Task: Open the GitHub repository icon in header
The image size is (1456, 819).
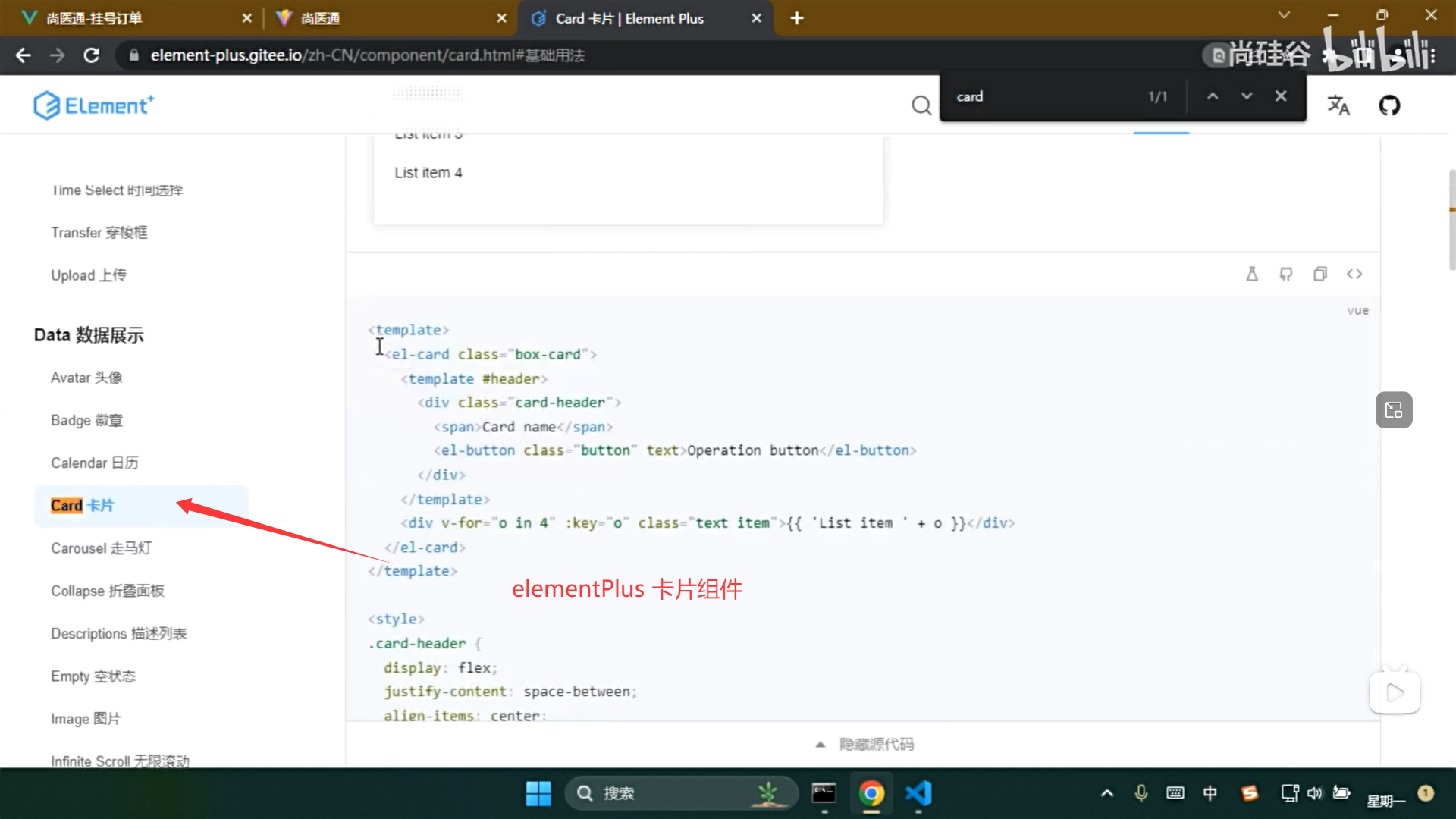Action: point(1389,105)
